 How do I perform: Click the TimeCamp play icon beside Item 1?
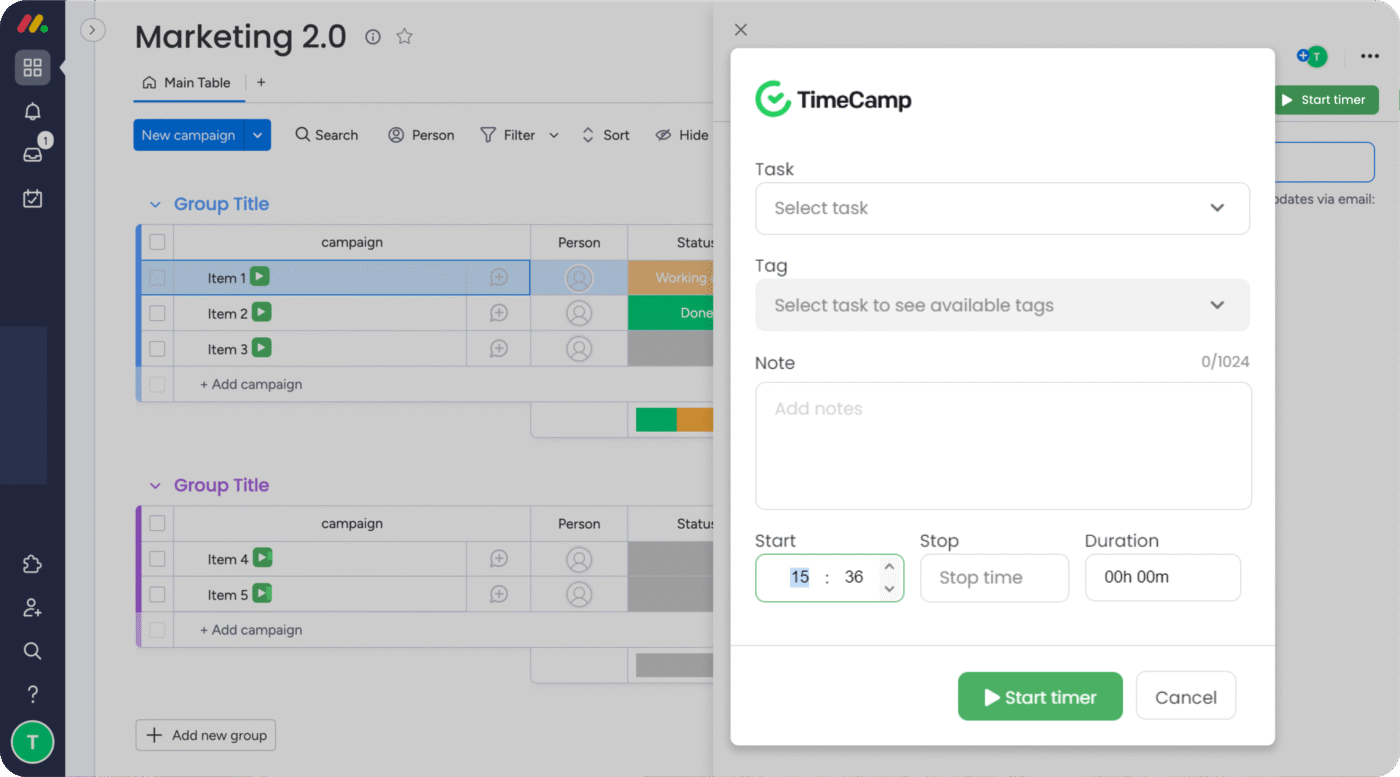pos(260,277)
